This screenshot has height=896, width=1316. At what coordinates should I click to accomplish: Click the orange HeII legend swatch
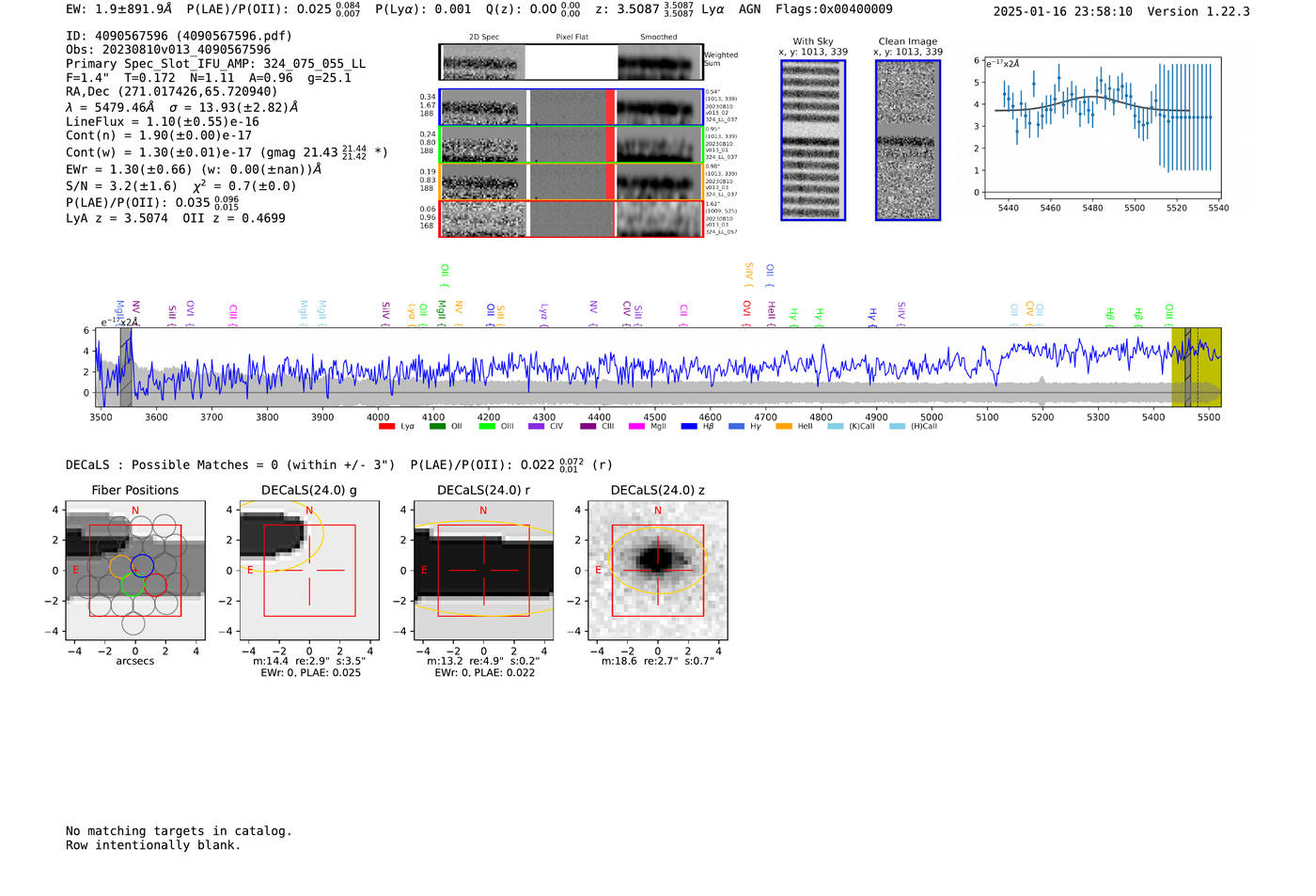tap(784, 427)
